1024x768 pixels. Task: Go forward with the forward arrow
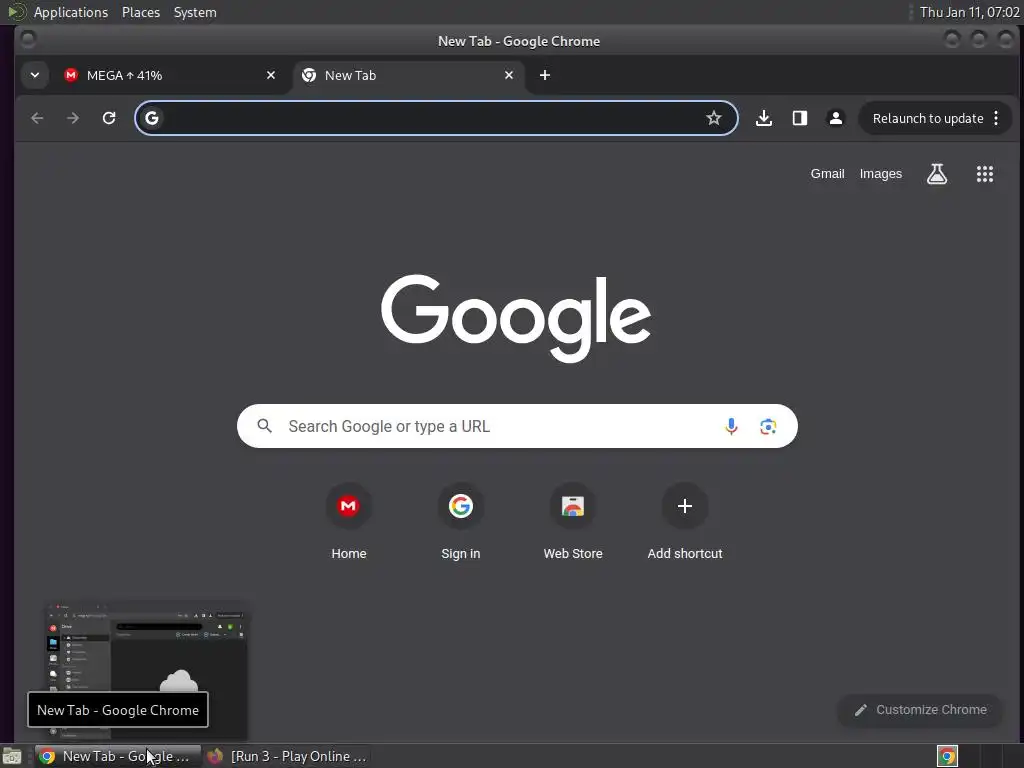point(73,118)
